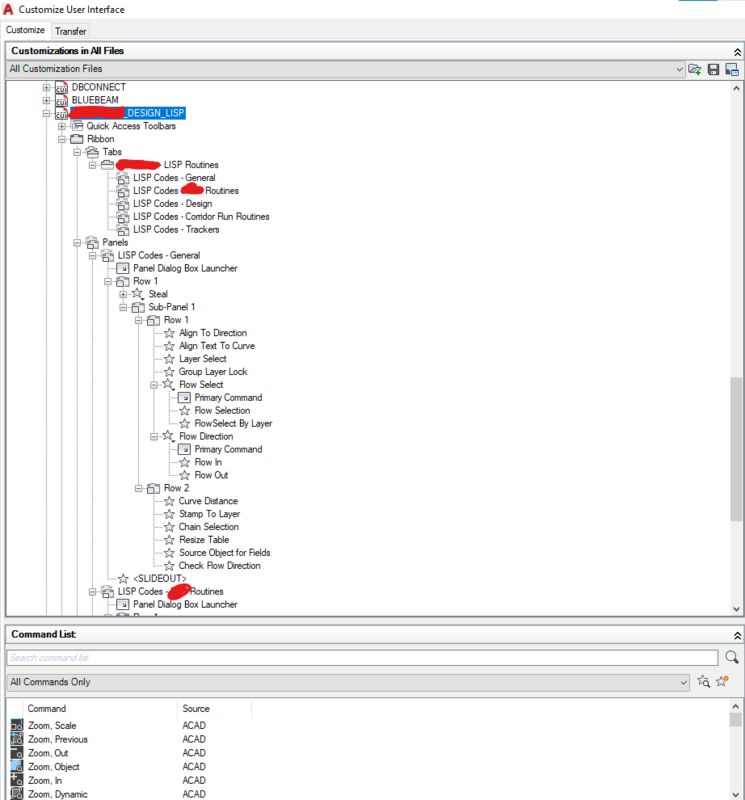Select Stamp To Layer command
Screen dimensions: 745x800
click(209, 514)
